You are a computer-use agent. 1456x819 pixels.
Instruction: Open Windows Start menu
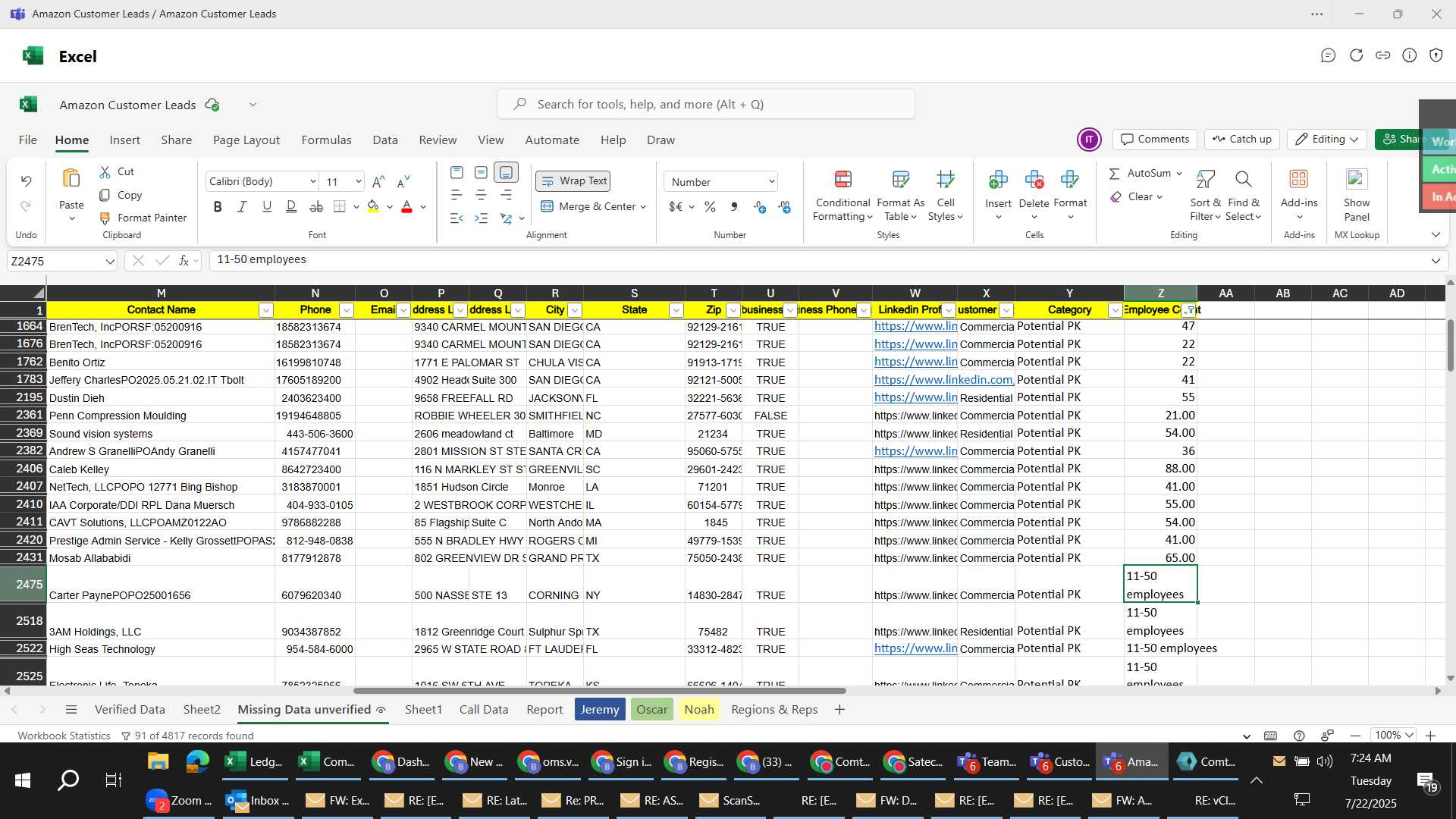[23, 780]
